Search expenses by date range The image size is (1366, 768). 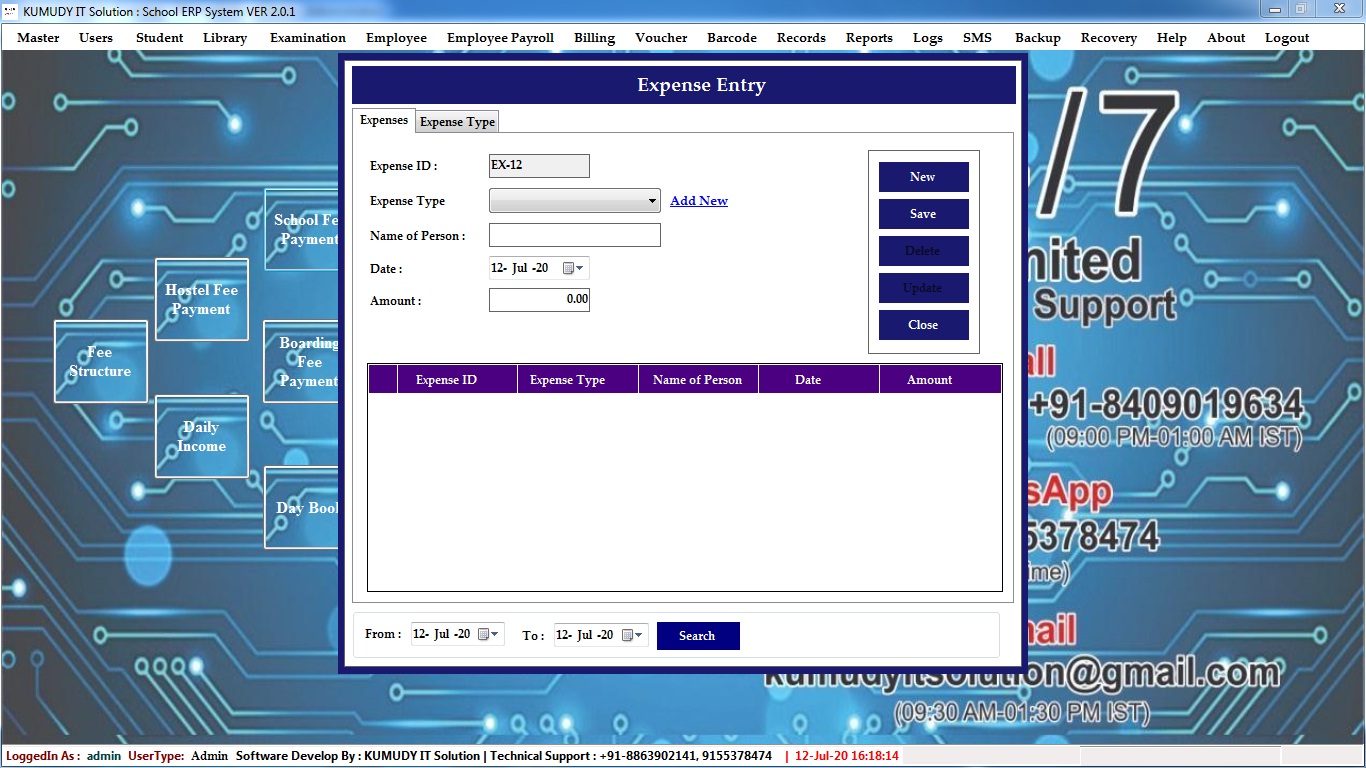tap(697, 636)
